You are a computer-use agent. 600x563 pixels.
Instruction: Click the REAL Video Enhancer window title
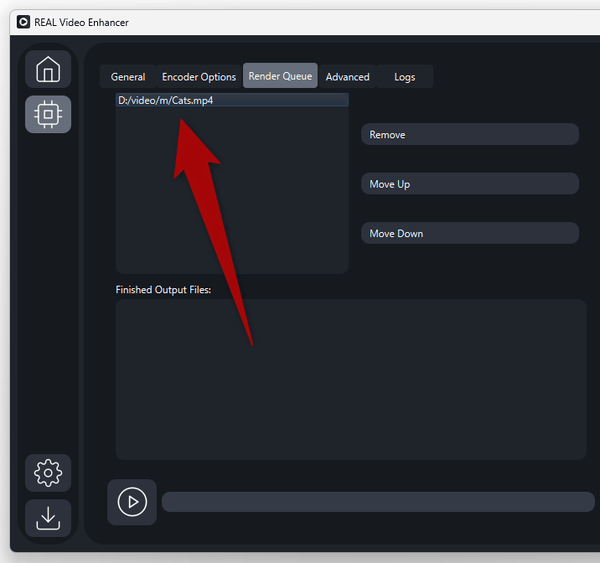83,22
